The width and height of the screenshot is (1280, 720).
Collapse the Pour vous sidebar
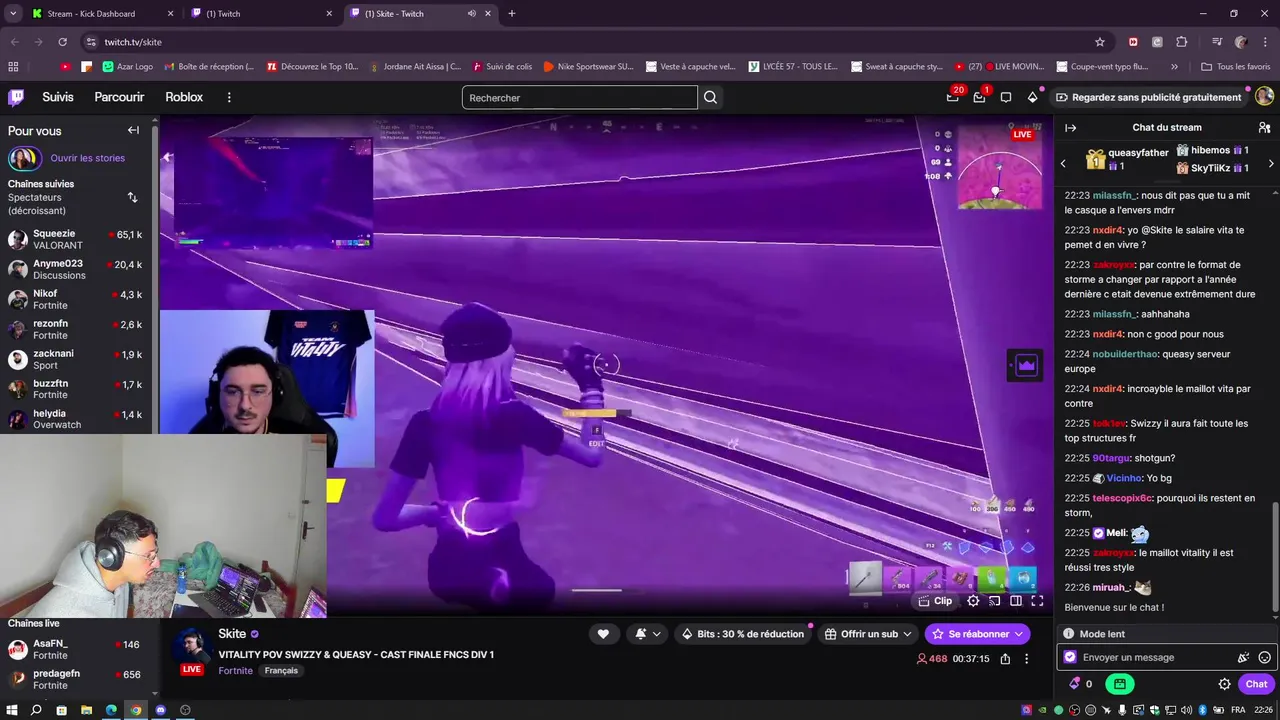(x=133, y=130)
